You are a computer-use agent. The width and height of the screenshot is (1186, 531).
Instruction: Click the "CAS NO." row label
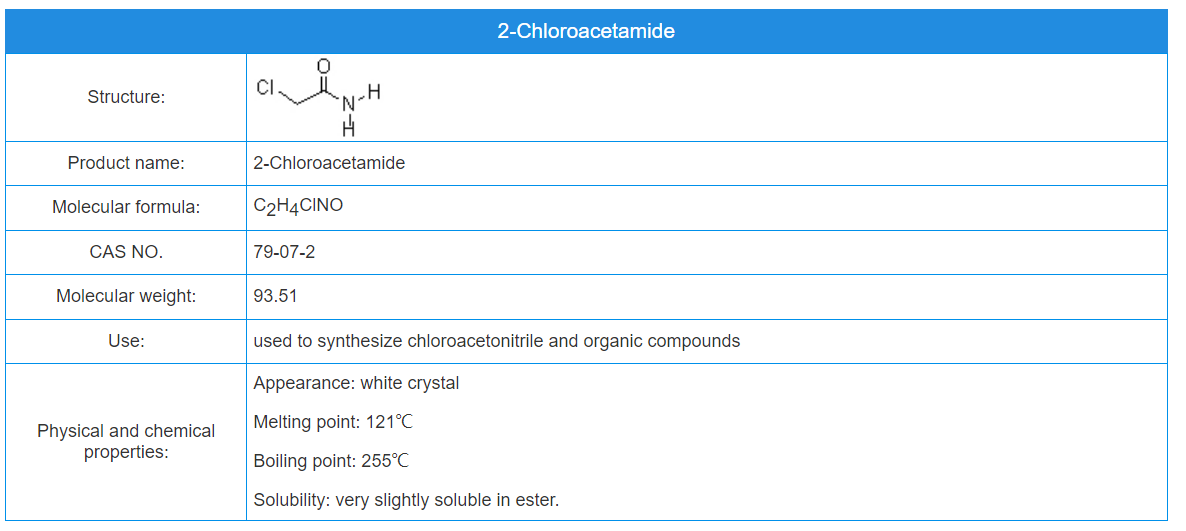(126, 252)
